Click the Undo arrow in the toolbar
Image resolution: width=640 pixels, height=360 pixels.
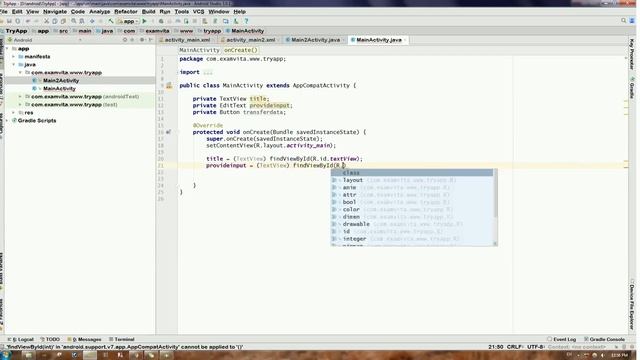click(x=28, y=21)
